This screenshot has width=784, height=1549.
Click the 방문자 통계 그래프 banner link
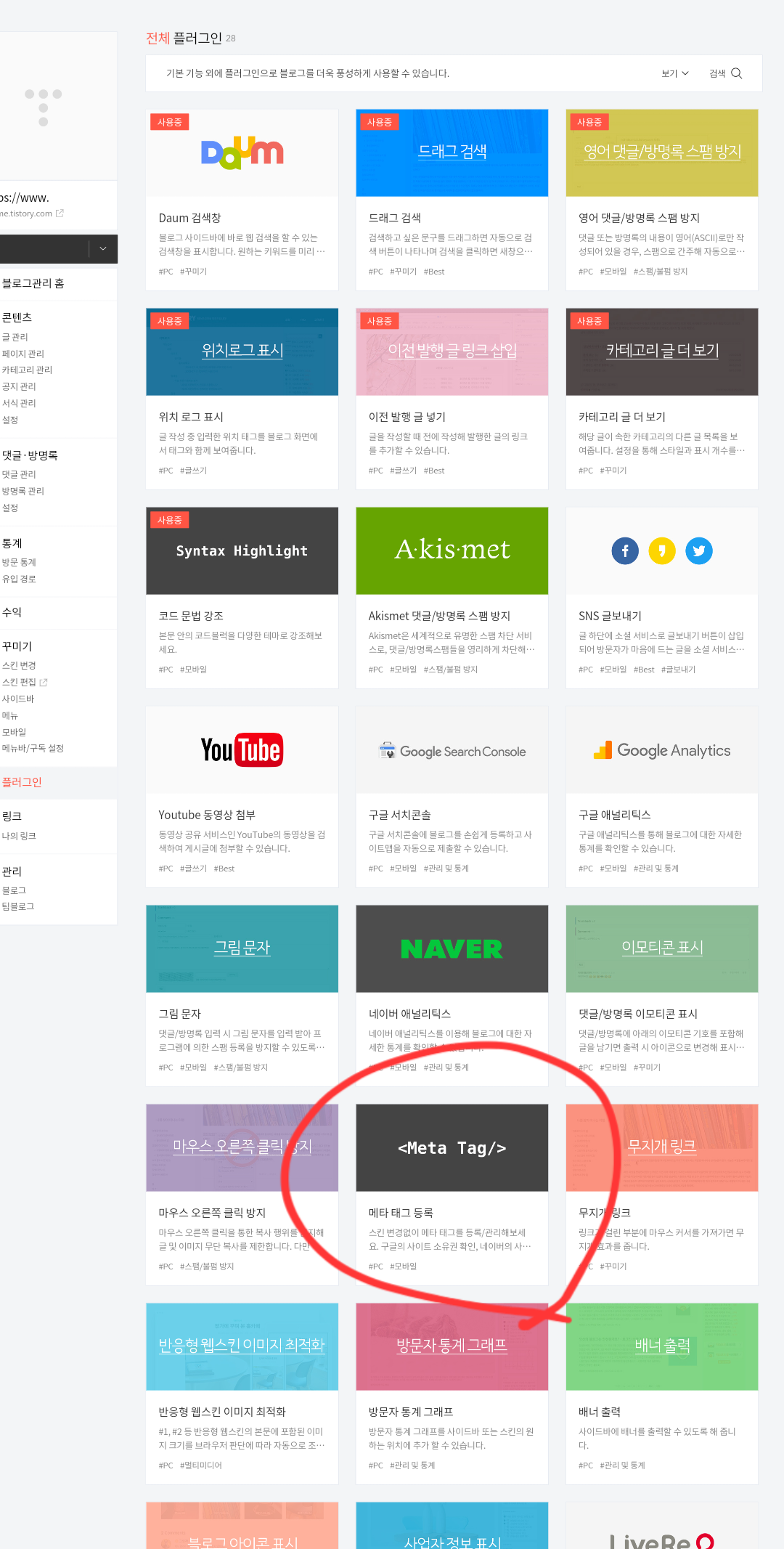point(452,1345)
